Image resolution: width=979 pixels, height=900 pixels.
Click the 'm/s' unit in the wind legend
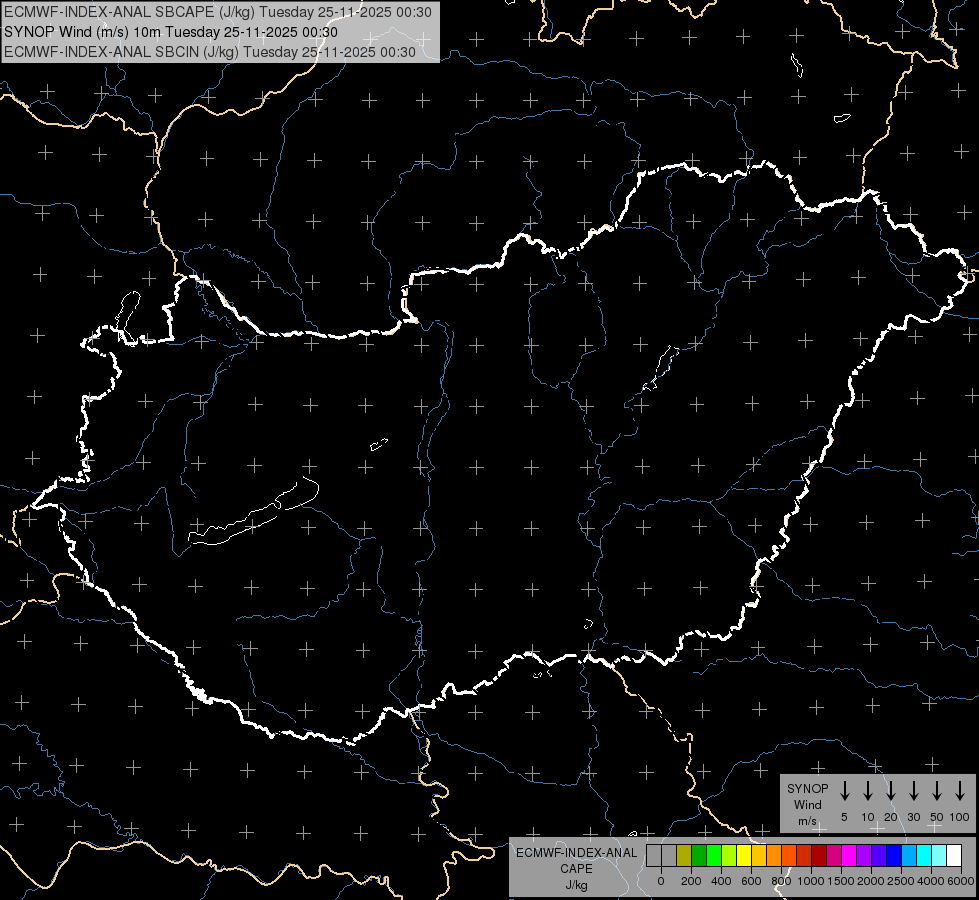(x=807, y=821)
